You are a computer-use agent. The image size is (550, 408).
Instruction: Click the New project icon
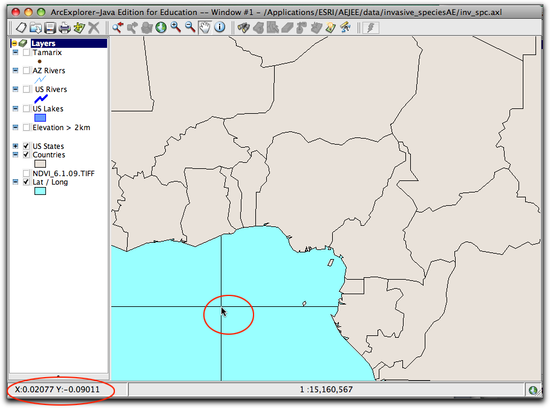click(x=21, y=27)
